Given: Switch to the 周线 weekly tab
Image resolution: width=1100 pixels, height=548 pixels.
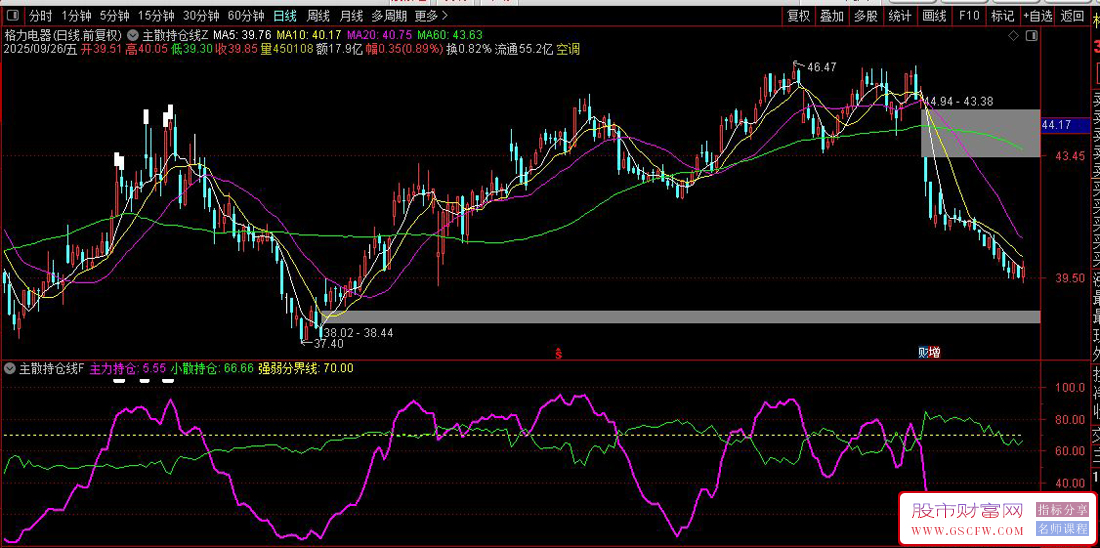Looking at the screenshot, I should point(318,16).
